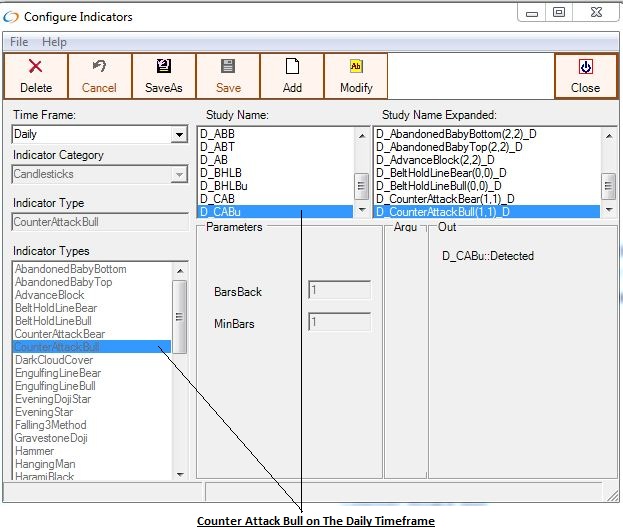This screenshot has height=532, width=623.
Task: Click the Save disk icon
Action: point(227,67)
